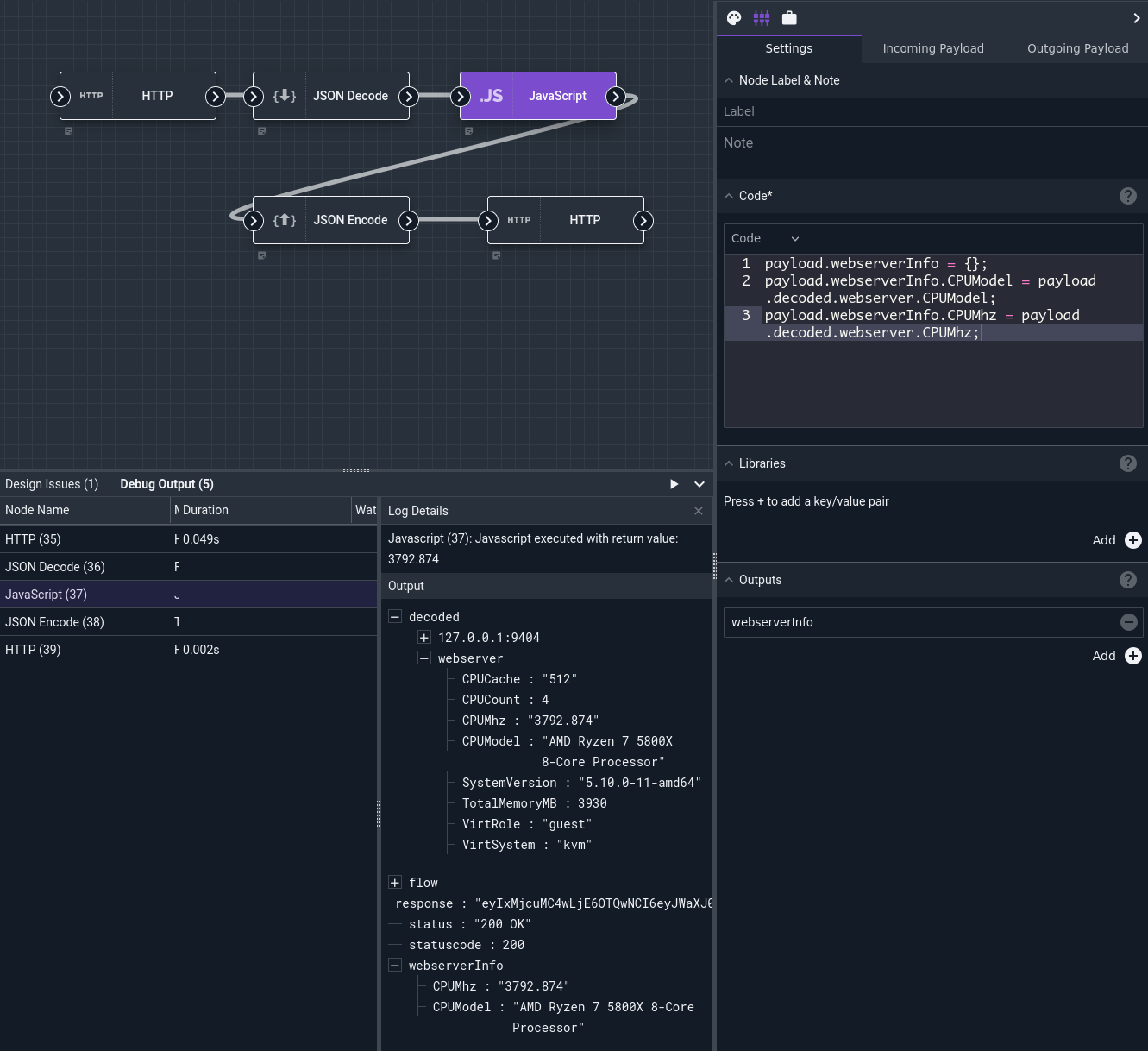Open the palette panel icon
This screenshot has width=1148, height=1051.
(x=733, y=17)
